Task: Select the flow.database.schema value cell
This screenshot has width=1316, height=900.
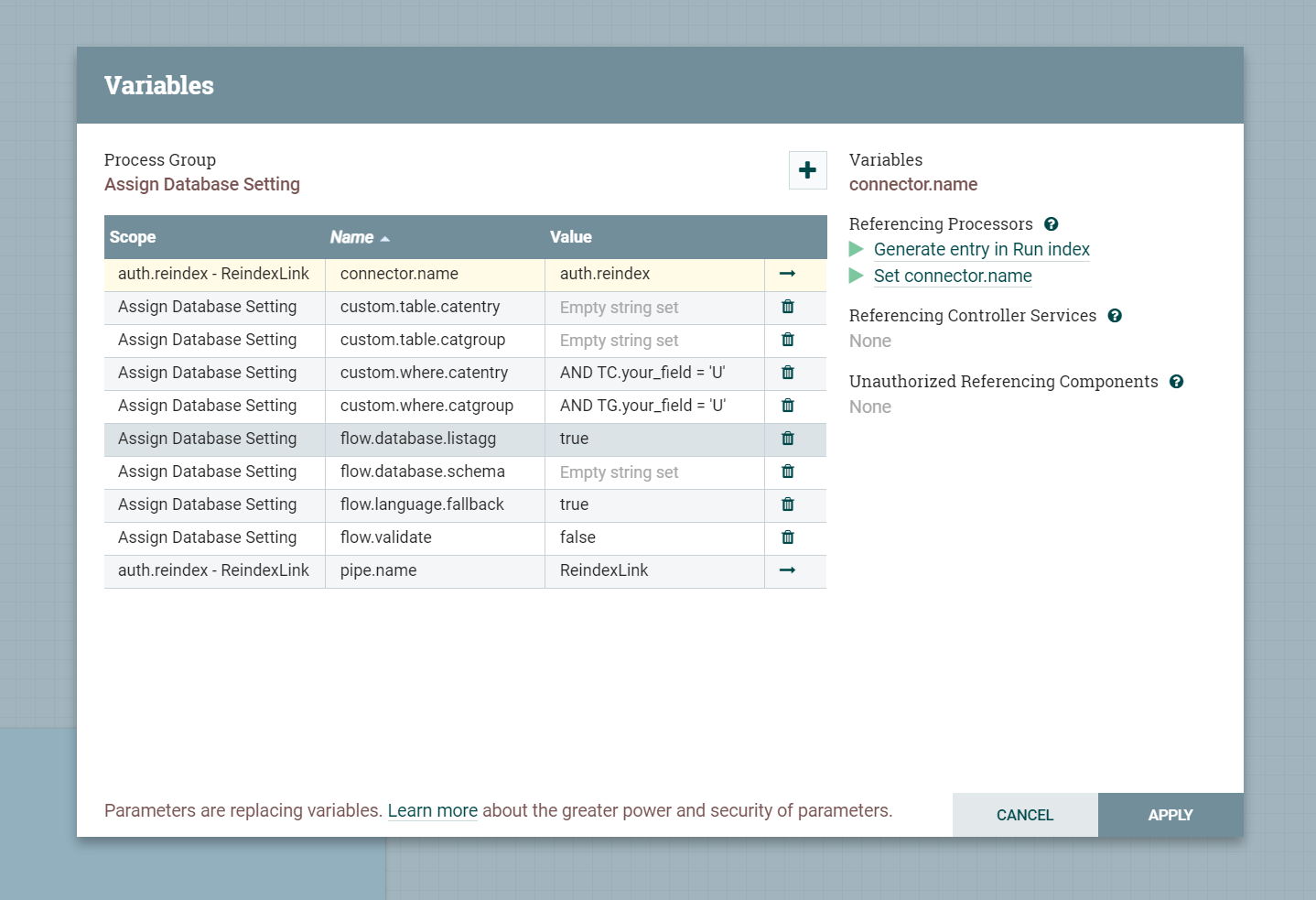Action: (x=653, y=472)
